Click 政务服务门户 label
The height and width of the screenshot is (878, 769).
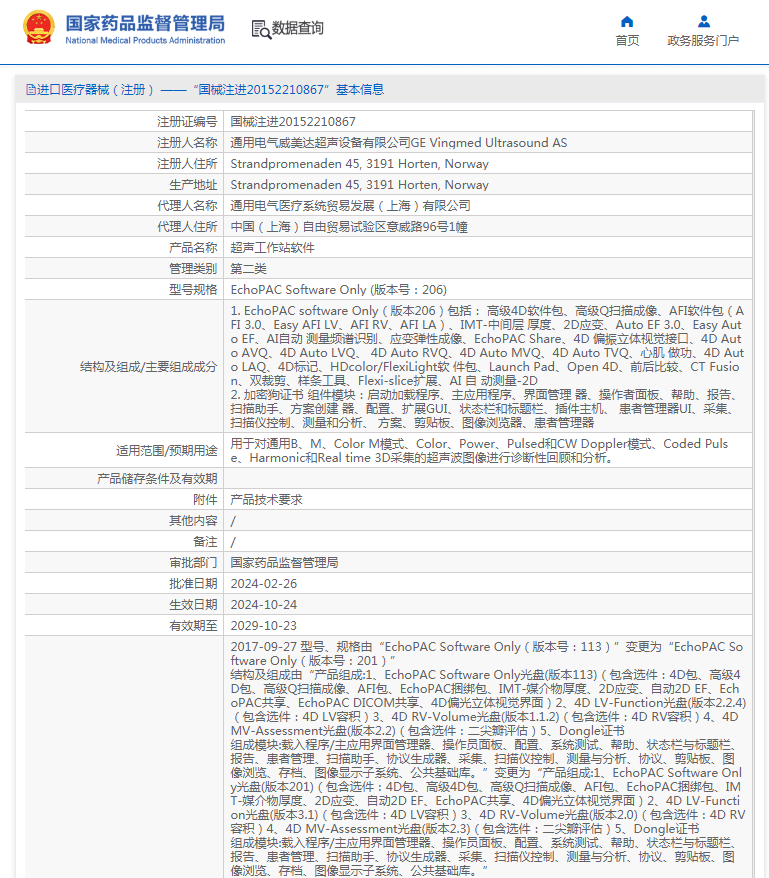pyautogui.click(x=703, y=41)
